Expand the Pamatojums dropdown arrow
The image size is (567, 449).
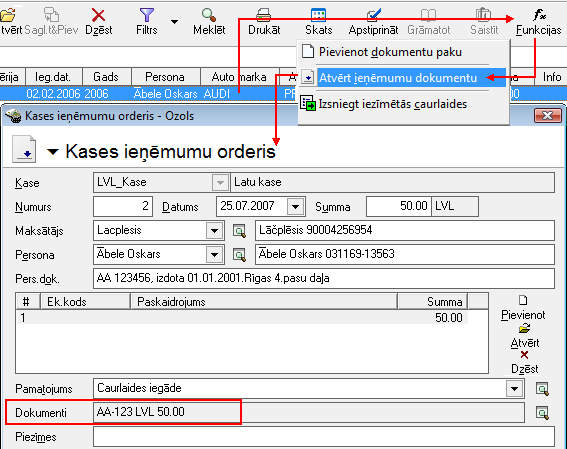tap(514, 389)
